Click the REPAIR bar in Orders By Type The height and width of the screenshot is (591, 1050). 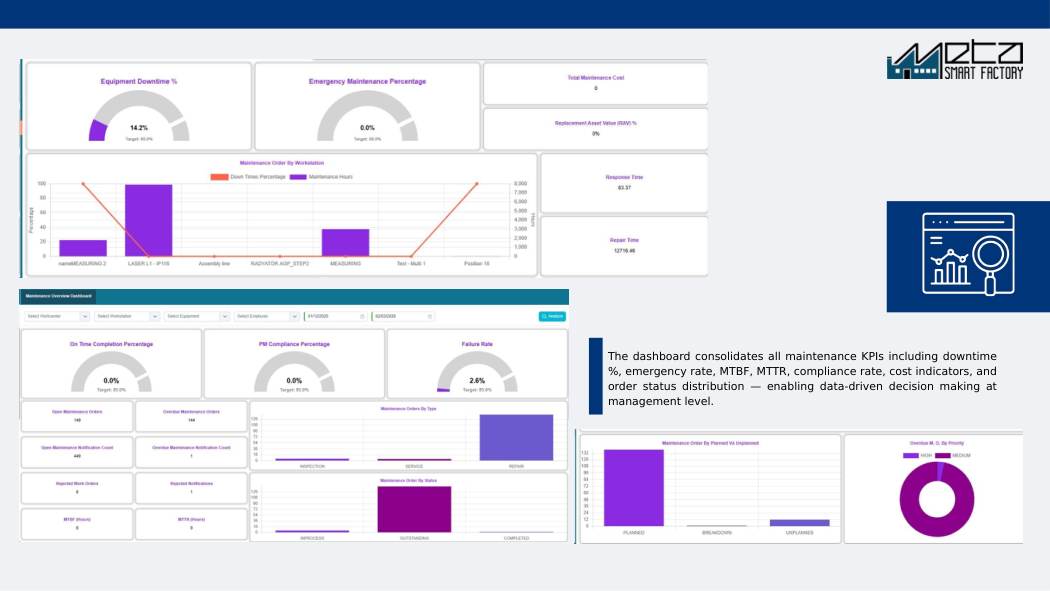coord(516,438)
